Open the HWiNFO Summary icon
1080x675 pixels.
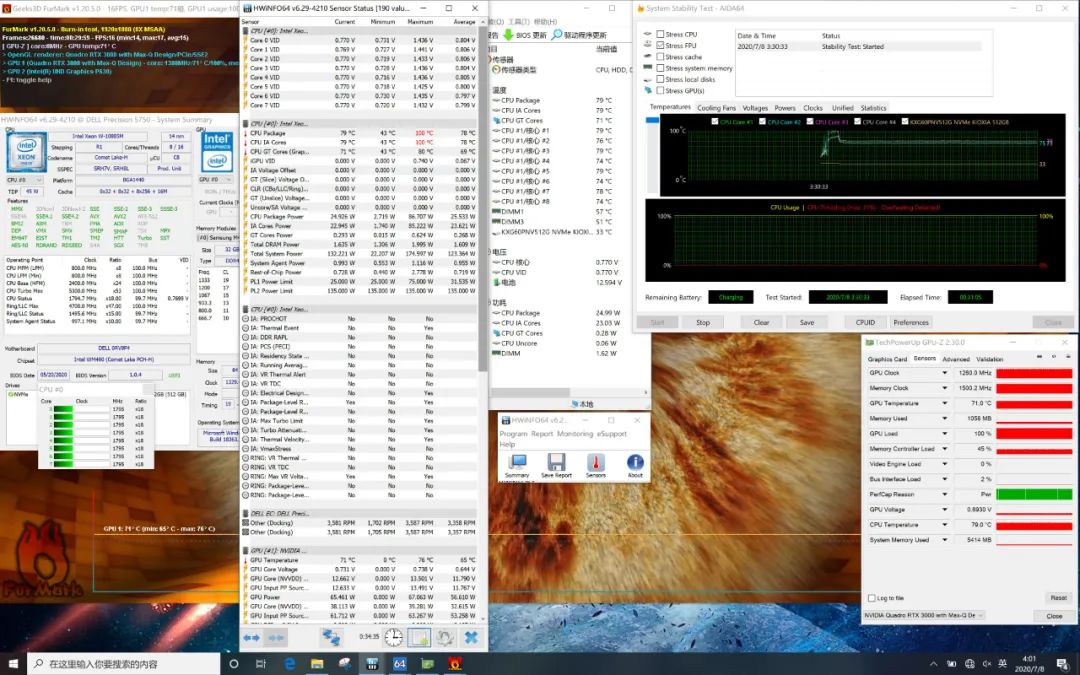tap(517, 464)
